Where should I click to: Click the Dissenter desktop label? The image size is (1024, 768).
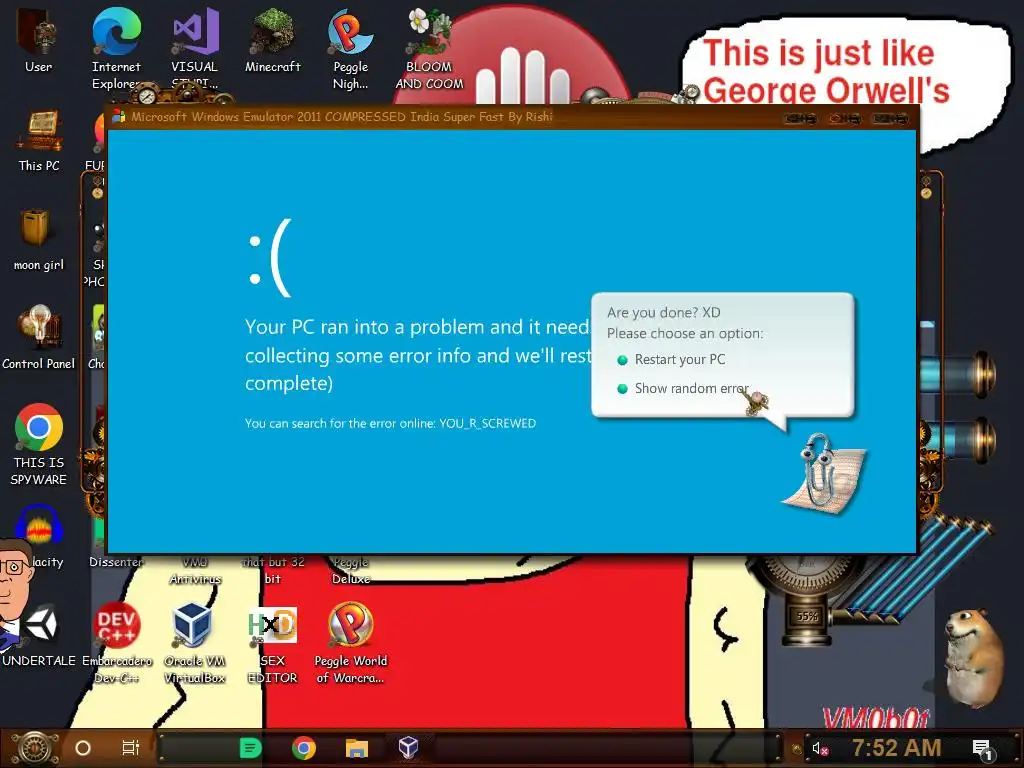tap(116, 562)
